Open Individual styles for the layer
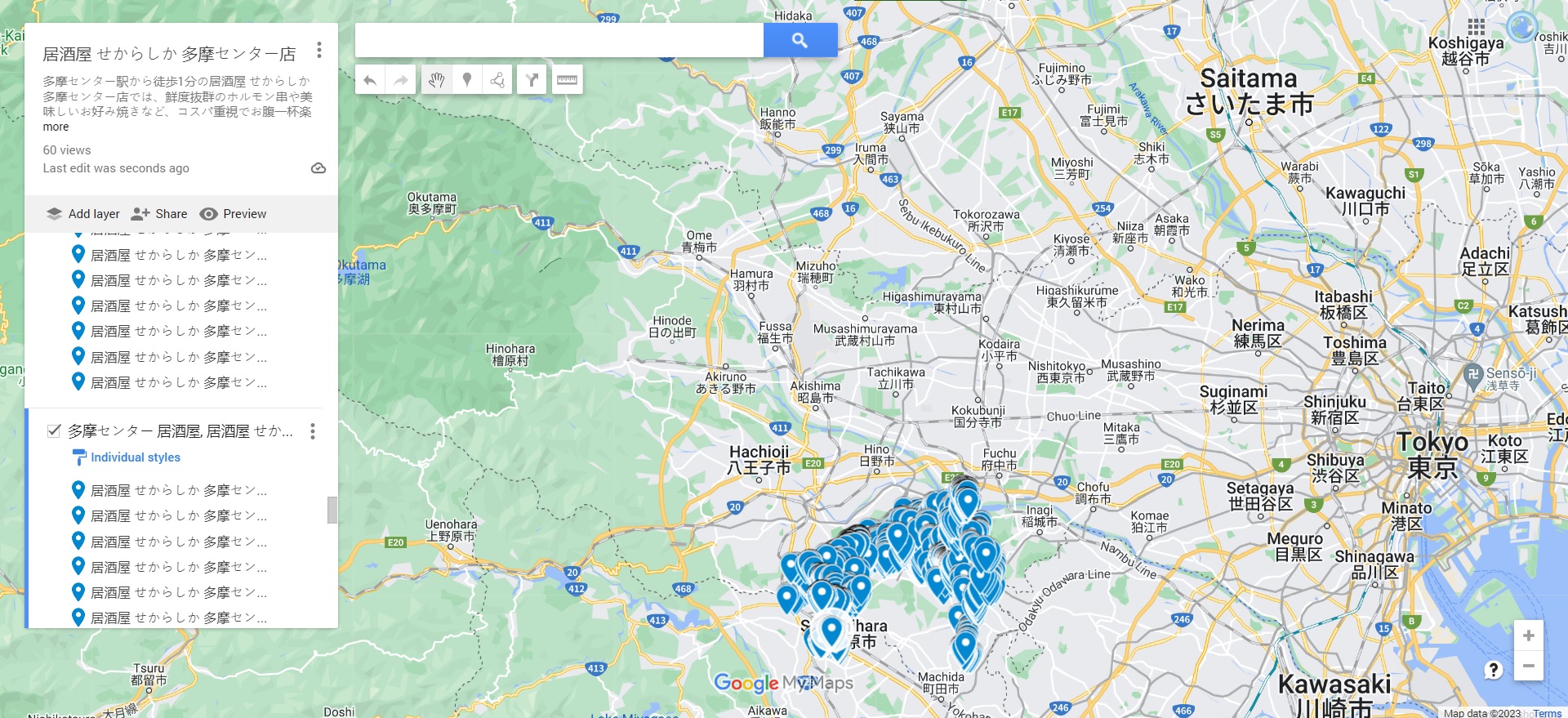Image resolution: width=1568 pixels, height=718 pixels. point(127,457)
